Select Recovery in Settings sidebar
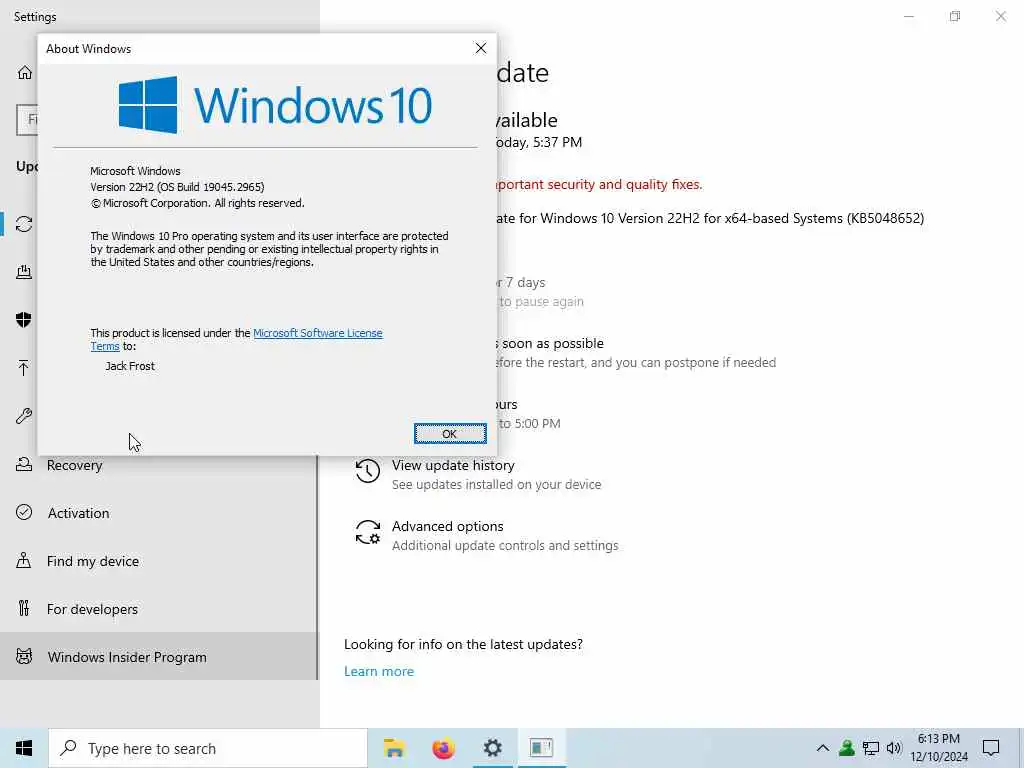The image size is (1024, 768). [x=159, y=465]
